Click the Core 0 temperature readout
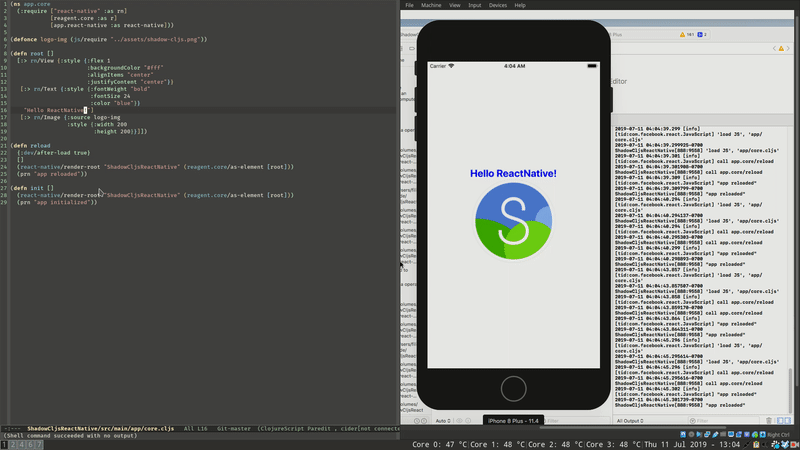 pyautogui.click(x=440, y=444)
